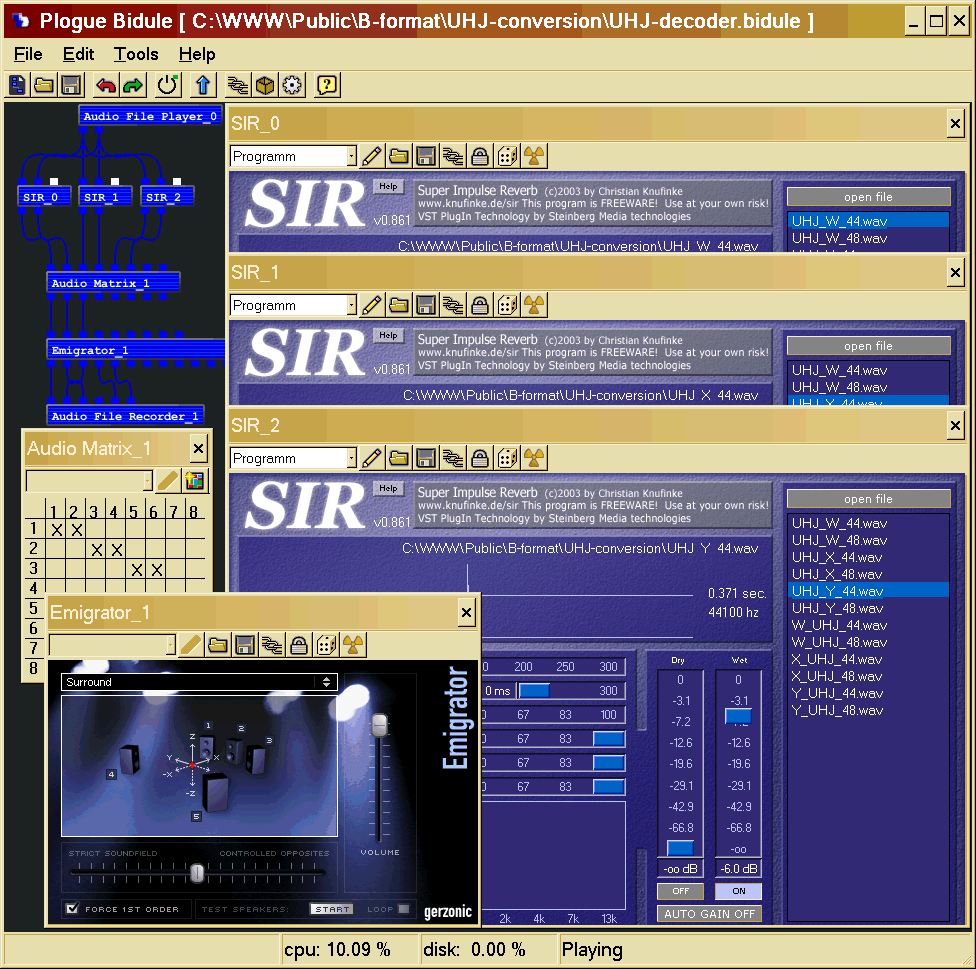Click START for test speakers

[332, 909]
